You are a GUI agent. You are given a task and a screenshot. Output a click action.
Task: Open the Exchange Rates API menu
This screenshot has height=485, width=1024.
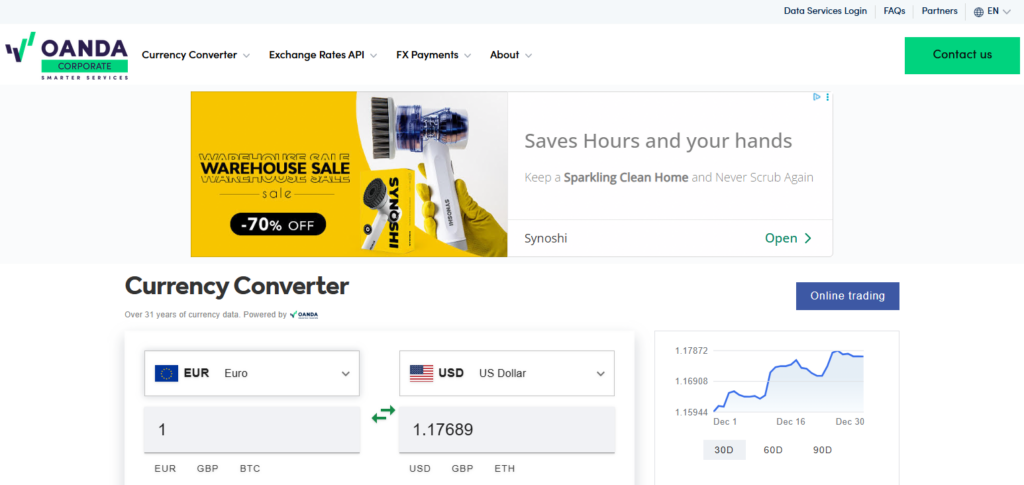322,55
